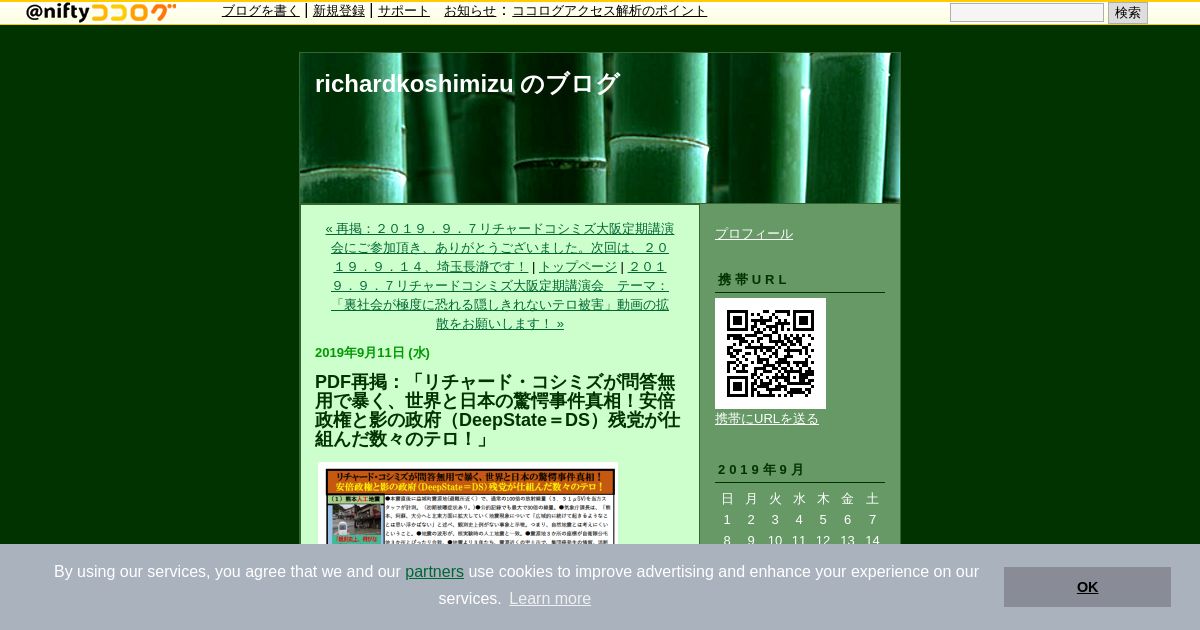1200x630 pixels.
Task: Click the 携帯にURLを送る link
Action: pos(767,419)
